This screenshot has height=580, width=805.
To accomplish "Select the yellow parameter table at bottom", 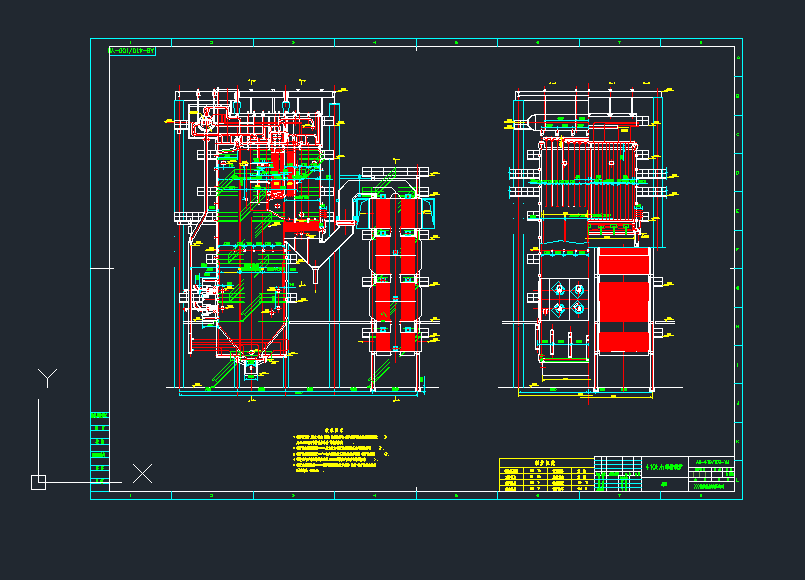I will coord(546,476).
